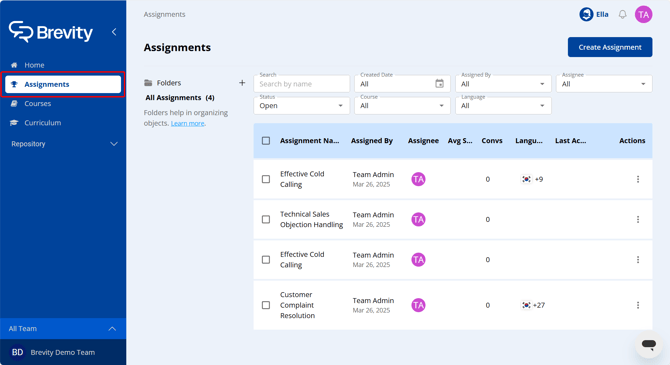The image size is (670, 365).
Task: Select all assignments with header checkbox
Action: coord(266,141)
